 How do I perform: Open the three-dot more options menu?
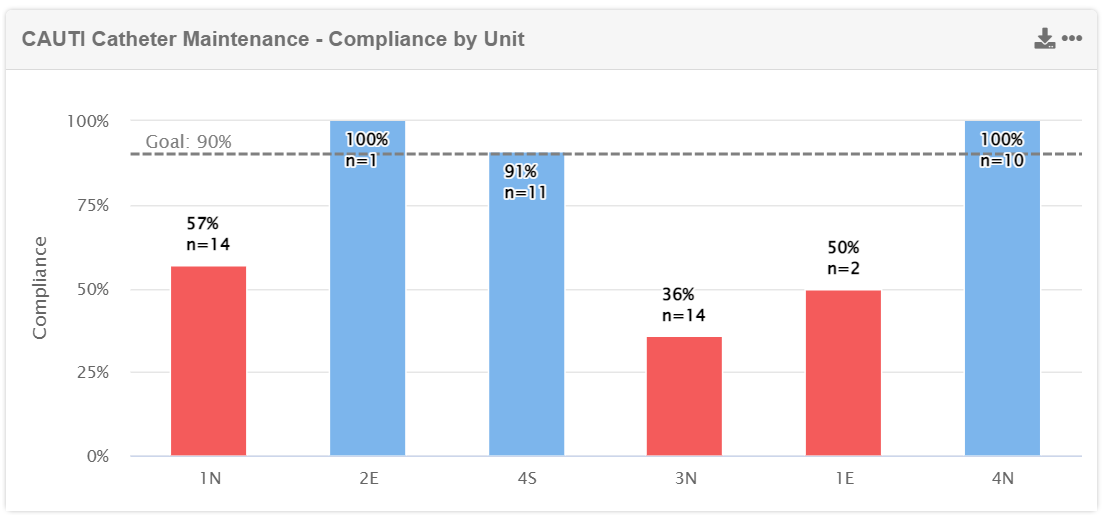click(1072, 39)
